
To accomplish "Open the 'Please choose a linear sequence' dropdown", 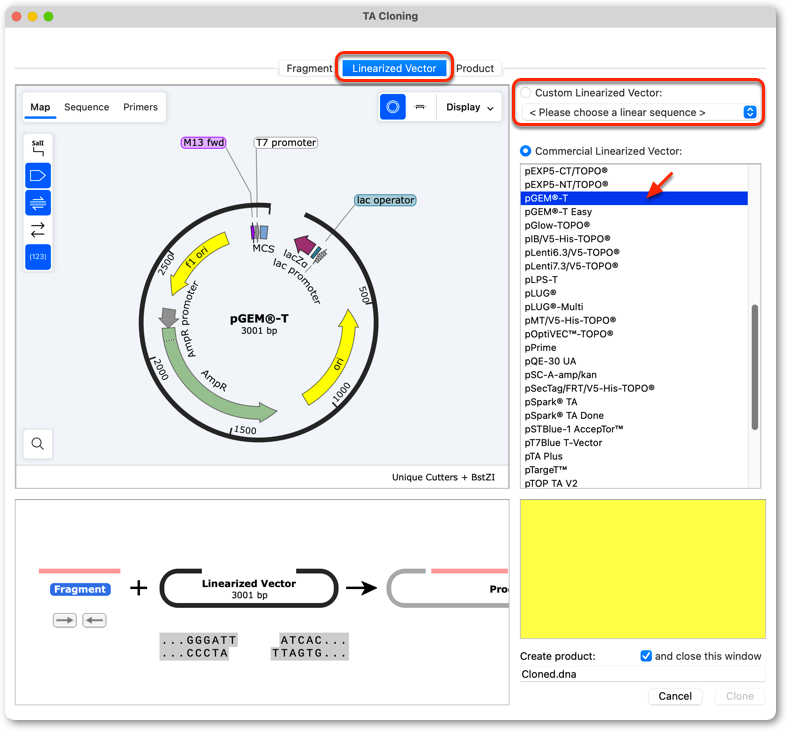I will point(639,112).
